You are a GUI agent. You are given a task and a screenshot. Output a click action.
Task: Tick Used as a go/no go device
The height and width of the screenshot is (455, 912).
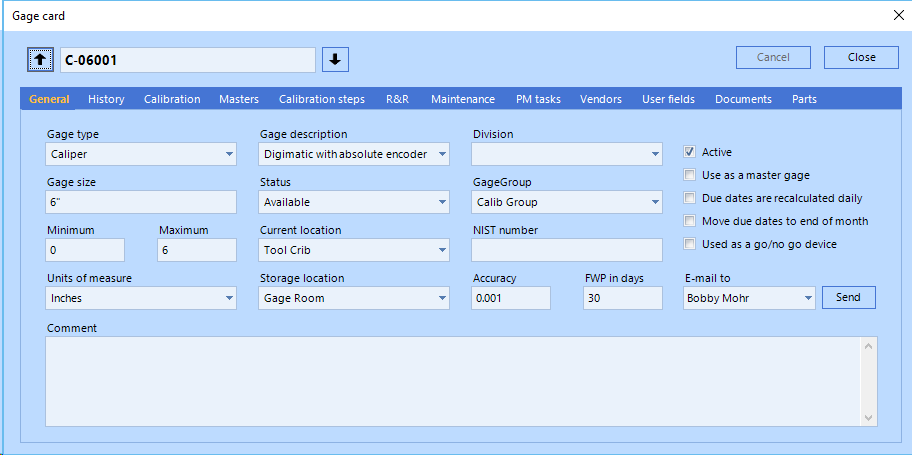coord(689,244)
